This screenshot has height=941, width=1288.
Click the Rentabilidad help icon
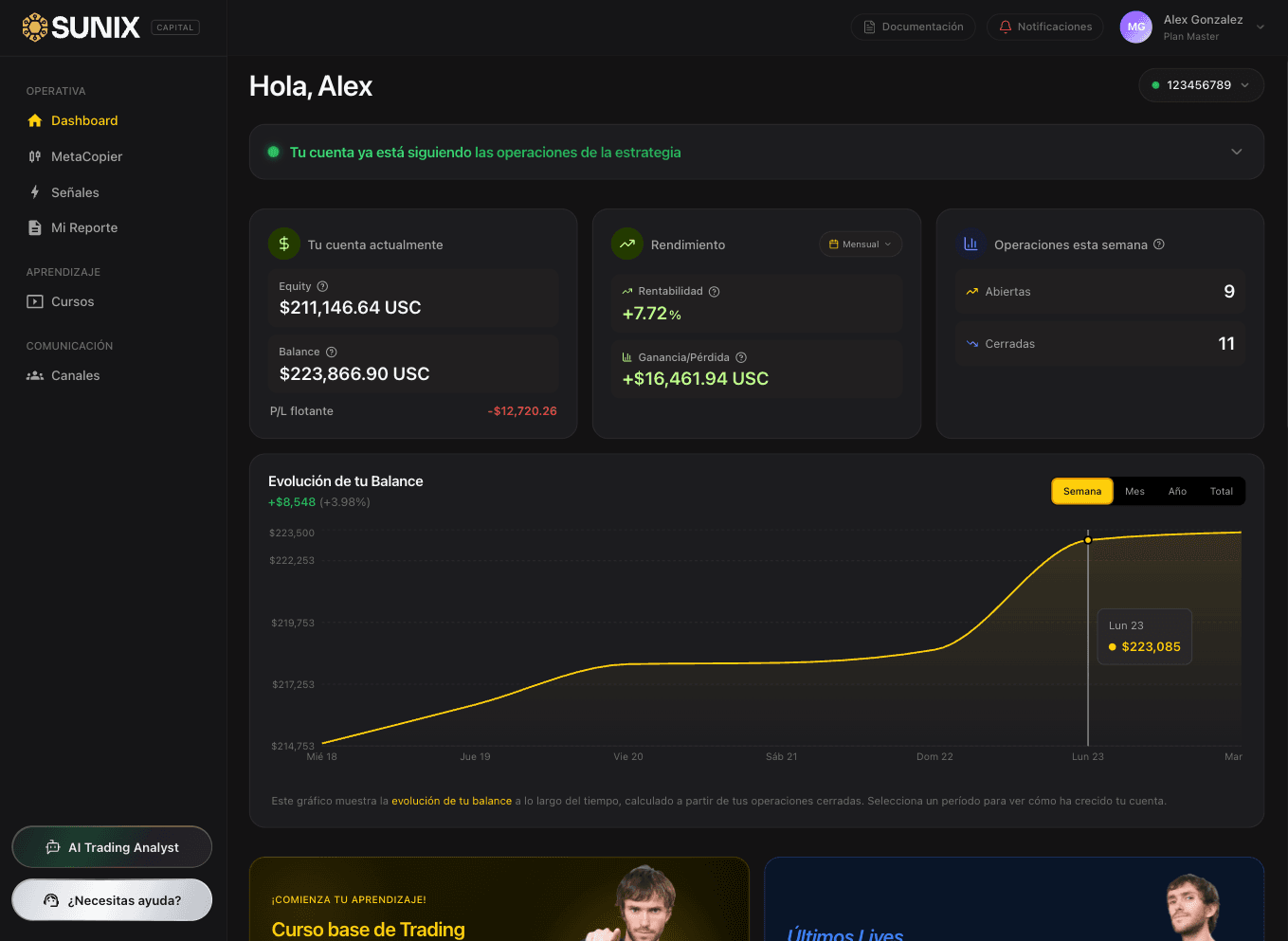pyautogui.click(x=715, y=292)
